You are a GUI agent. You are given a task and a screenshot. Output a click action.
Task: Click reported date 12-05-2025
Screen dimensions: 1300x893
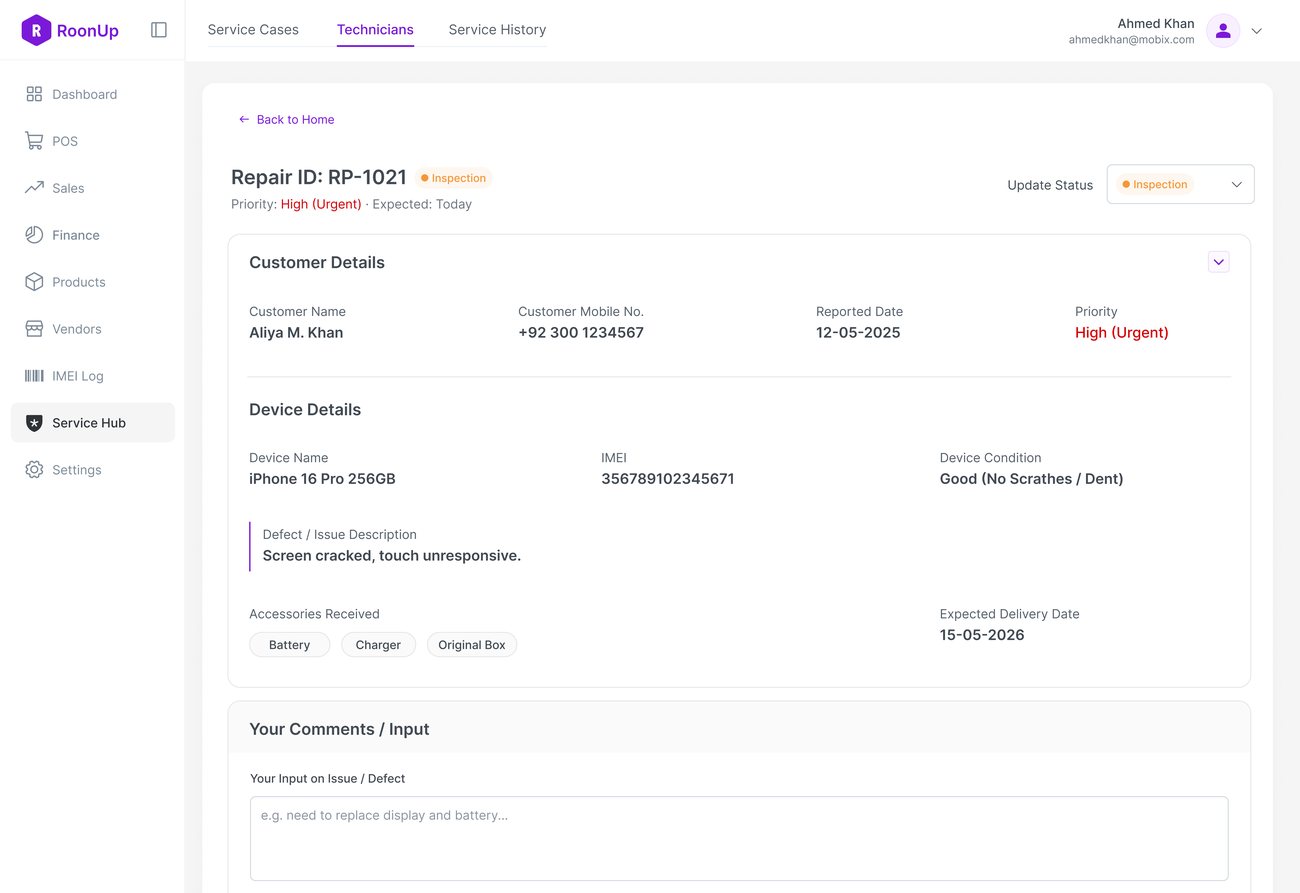(858, 333)
